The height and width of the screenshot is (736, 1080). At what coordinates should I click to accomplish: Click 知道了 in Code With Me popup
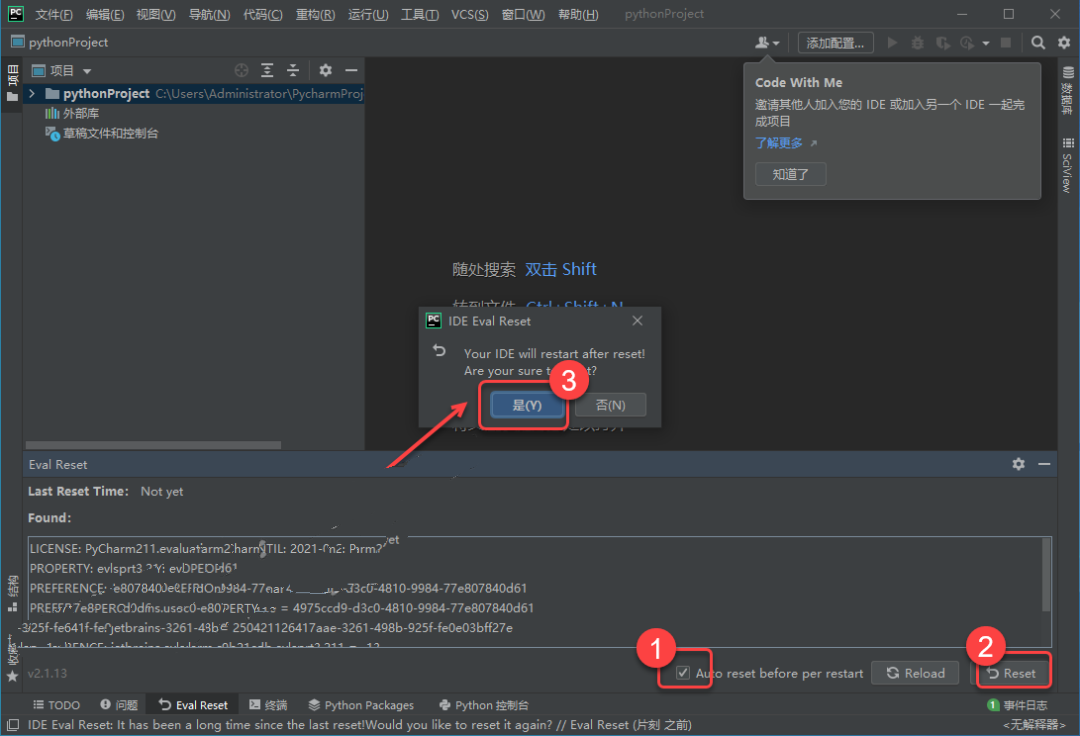[791, 174]
